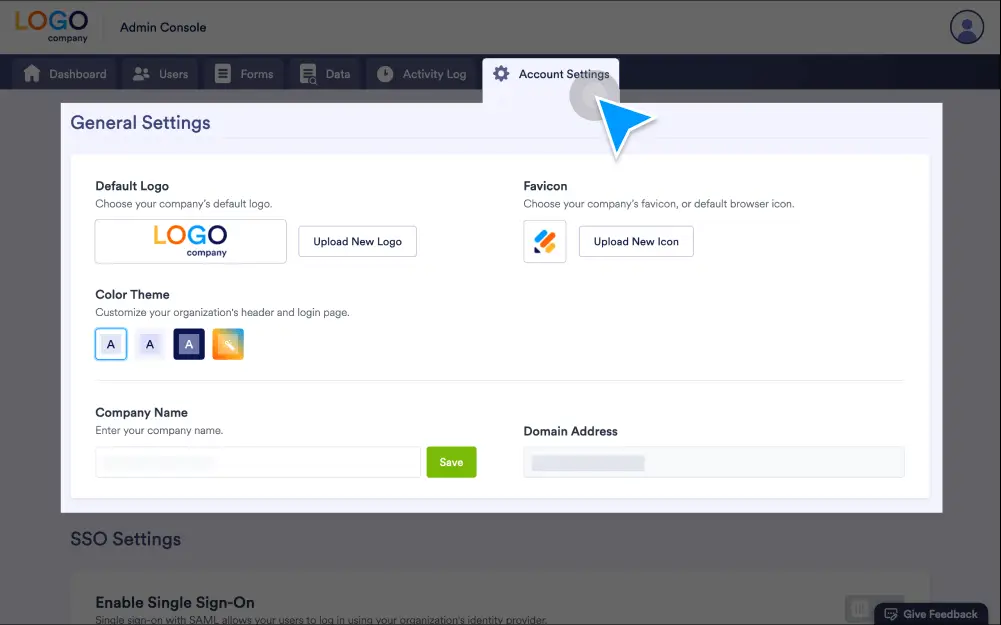
Task: Select the pale lavender color theme
Action: pos(150,344)
